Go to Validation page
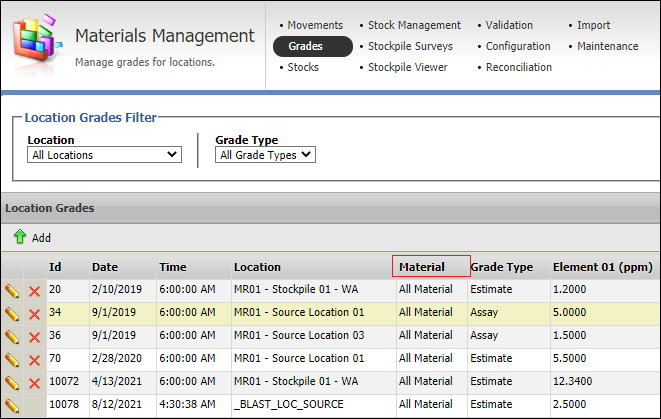Image resolution: width=661 pixels, height=419 pixels. point(509,25)
